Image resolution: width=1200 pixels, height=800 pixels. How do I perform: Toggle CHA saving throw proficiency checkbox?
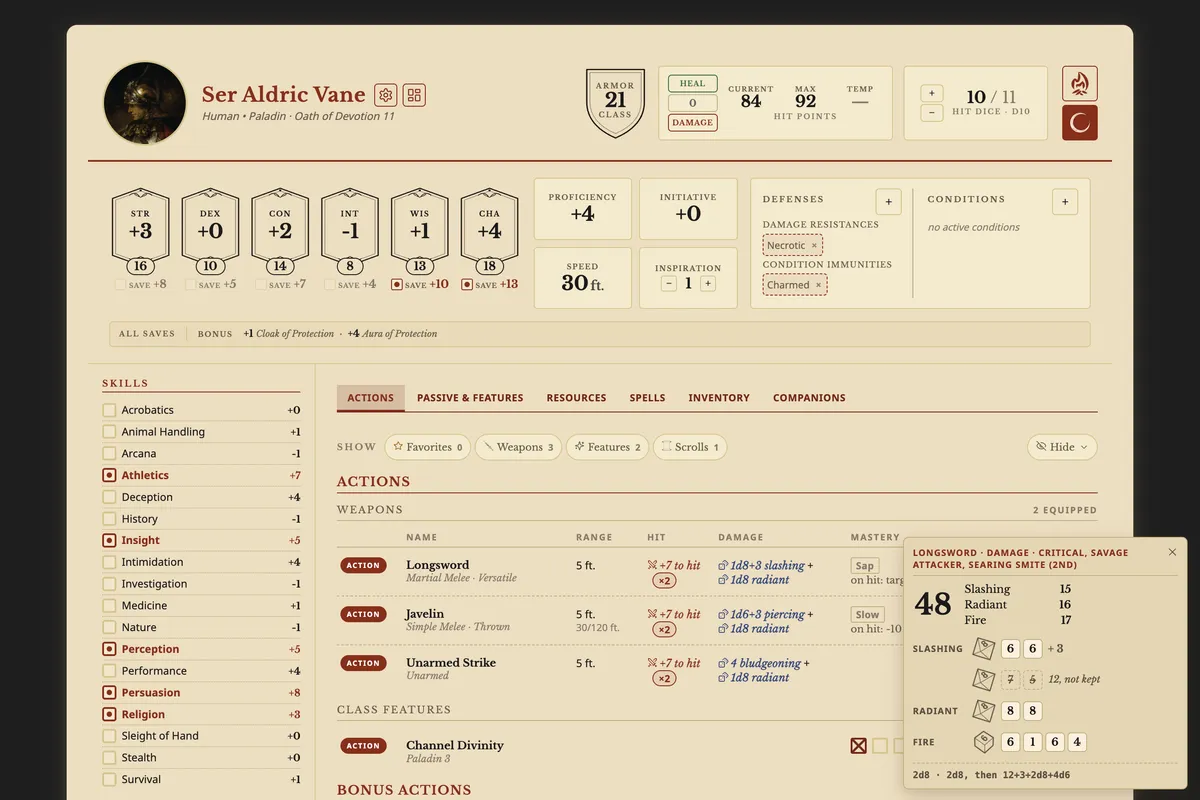(x=467, y=285)
